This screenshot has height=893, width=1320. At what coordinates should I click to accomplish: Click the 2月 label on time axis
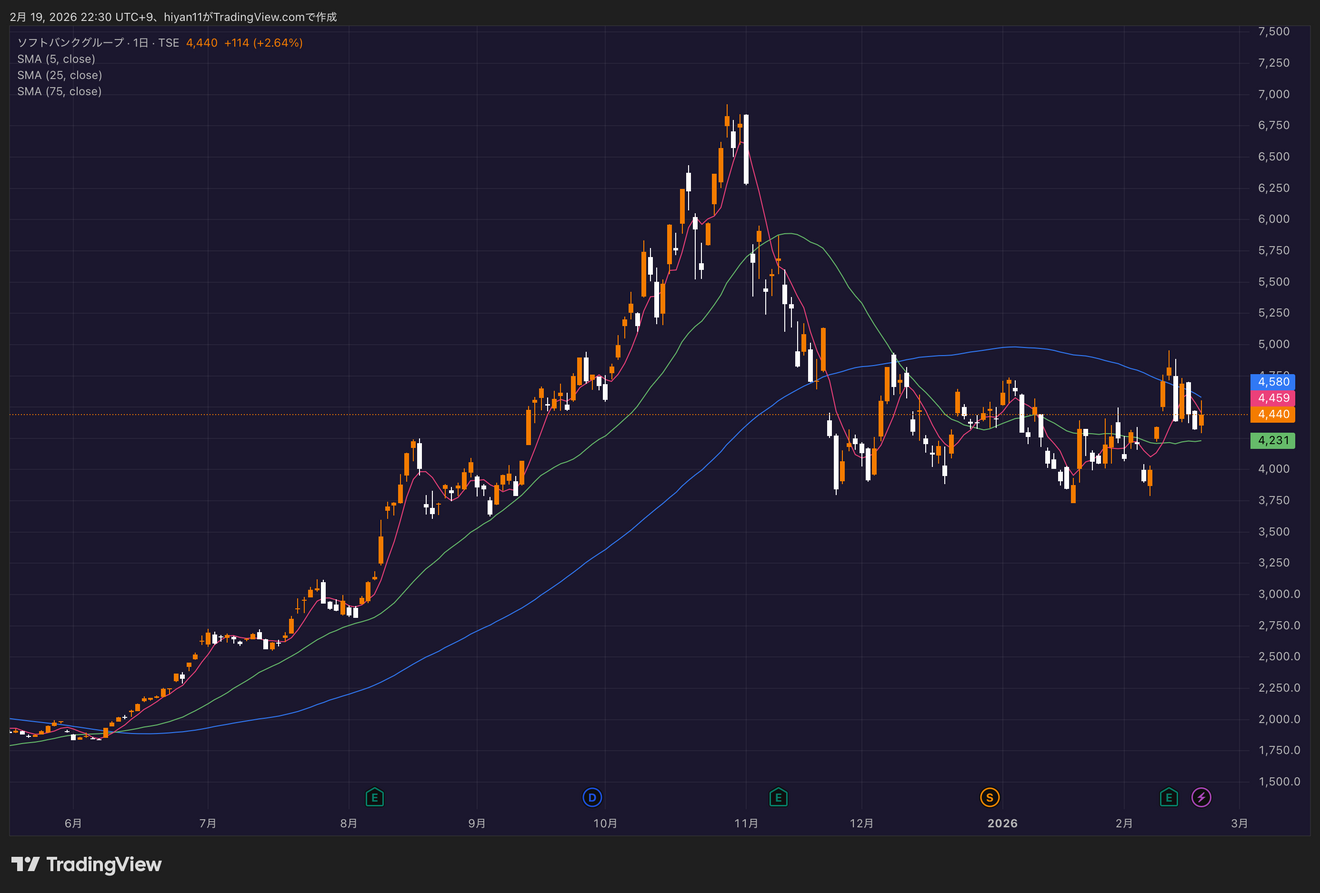pos(1124,823)
